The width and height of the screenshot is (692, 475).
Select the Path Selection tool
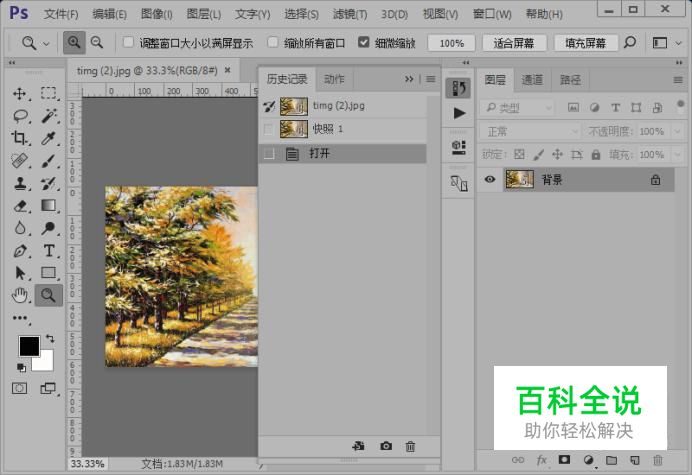coord(20,273)
